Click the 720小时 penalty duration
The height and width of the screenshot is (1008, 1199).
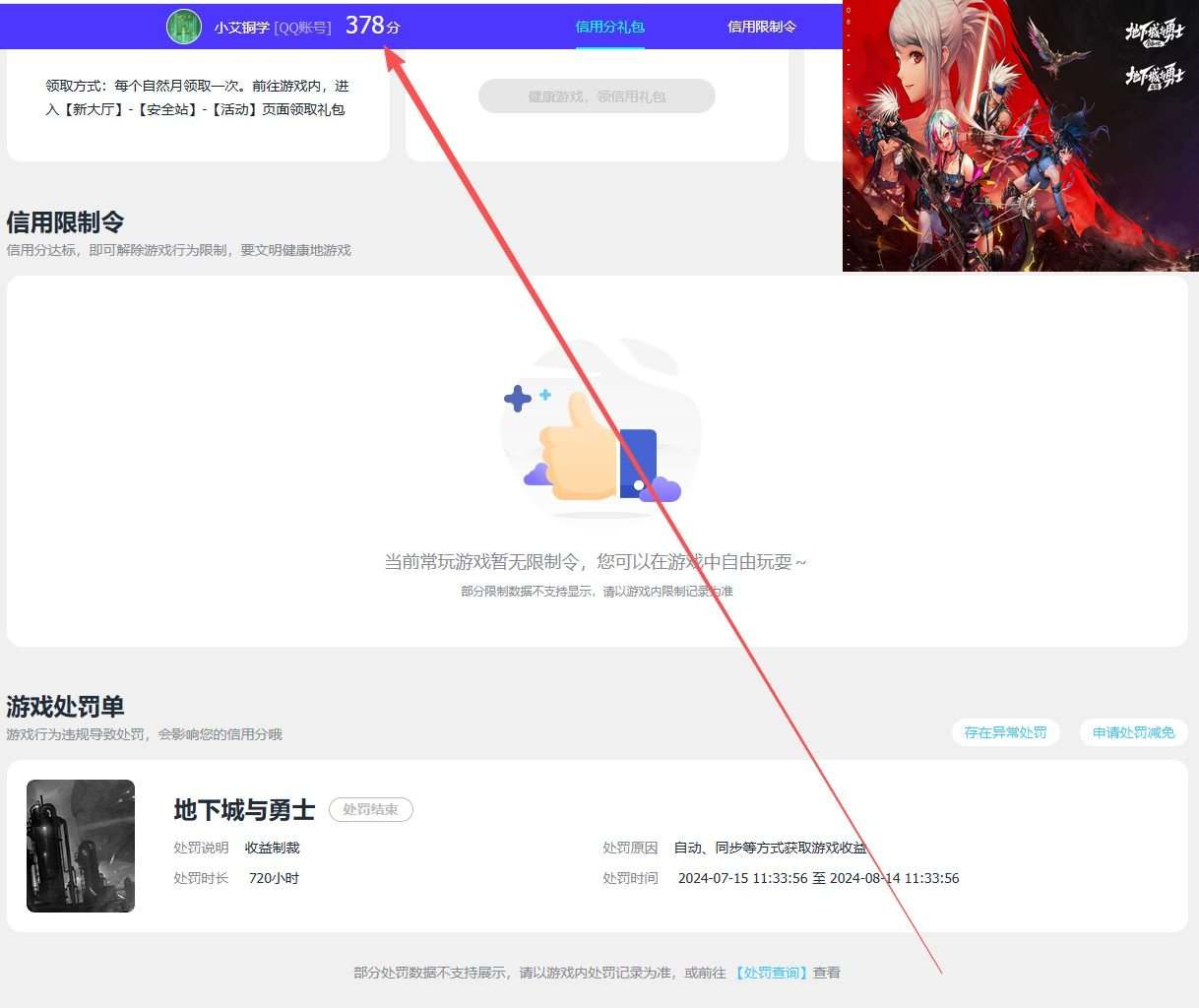coord(274,878)
